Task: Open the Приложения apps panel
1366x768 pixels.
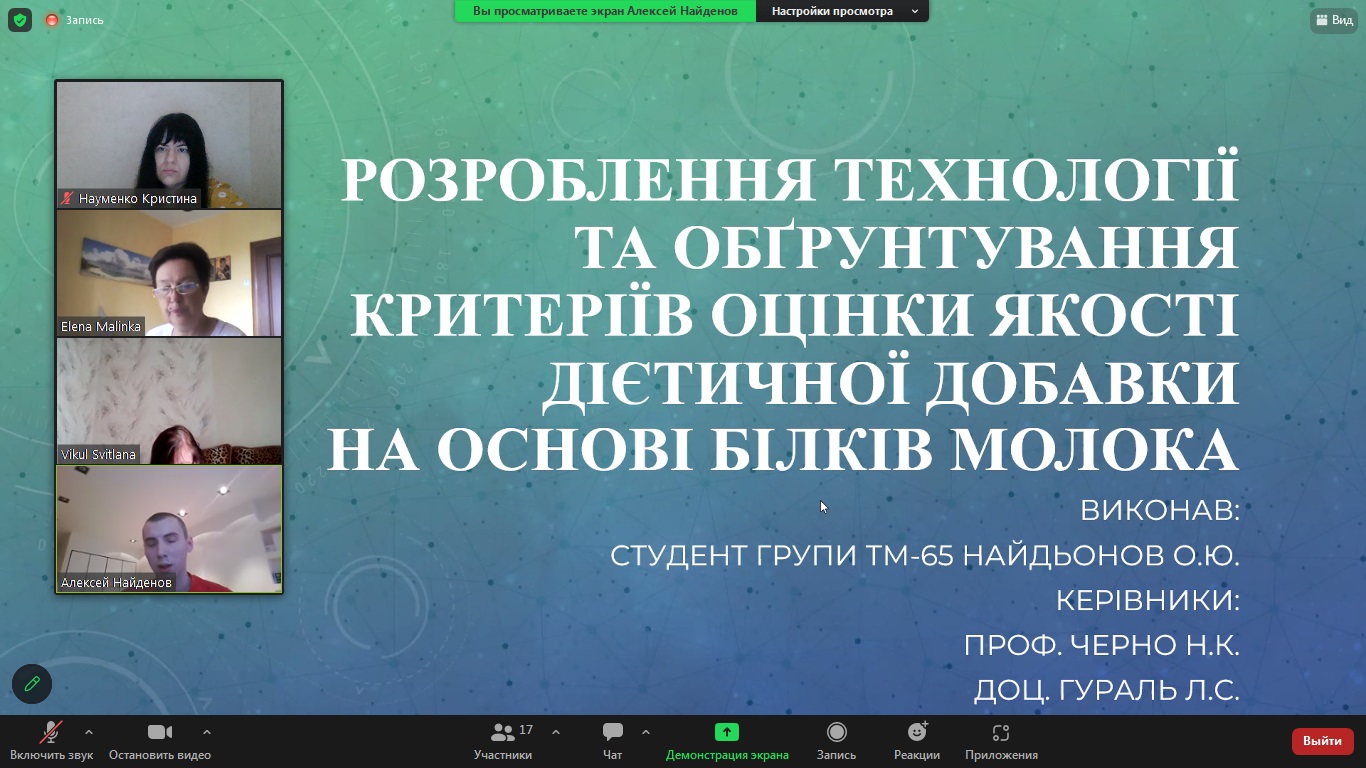Action: 1001,742
